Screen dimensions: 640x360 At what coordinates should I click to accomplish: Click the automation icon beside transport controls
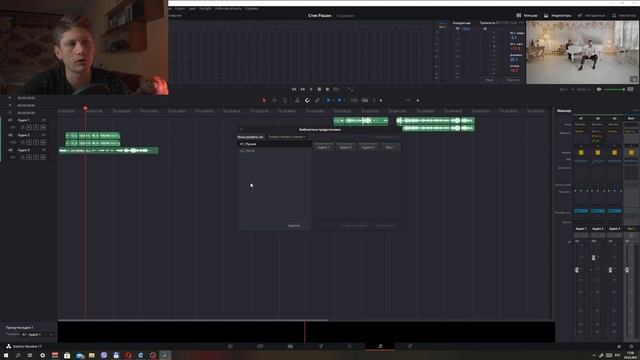(x=351, y=89)
